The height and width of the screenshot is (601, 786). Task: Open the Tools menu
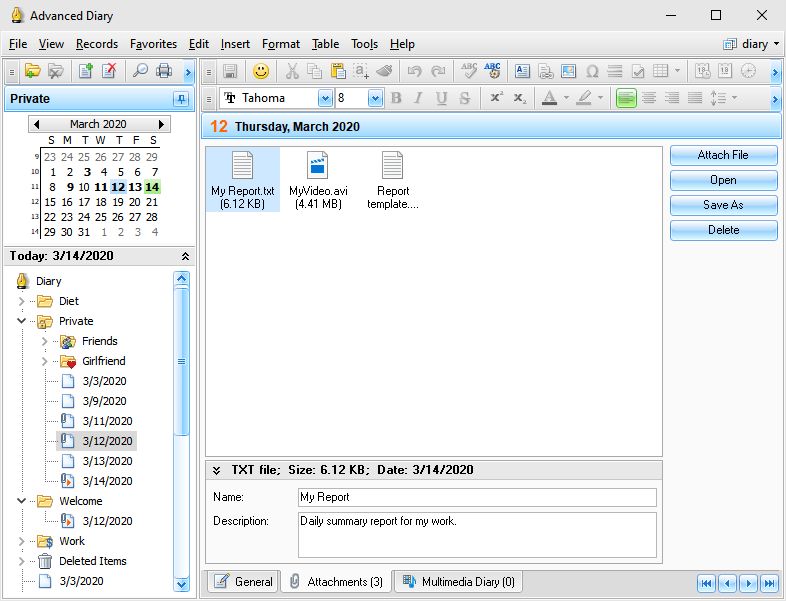coord(364,44)
